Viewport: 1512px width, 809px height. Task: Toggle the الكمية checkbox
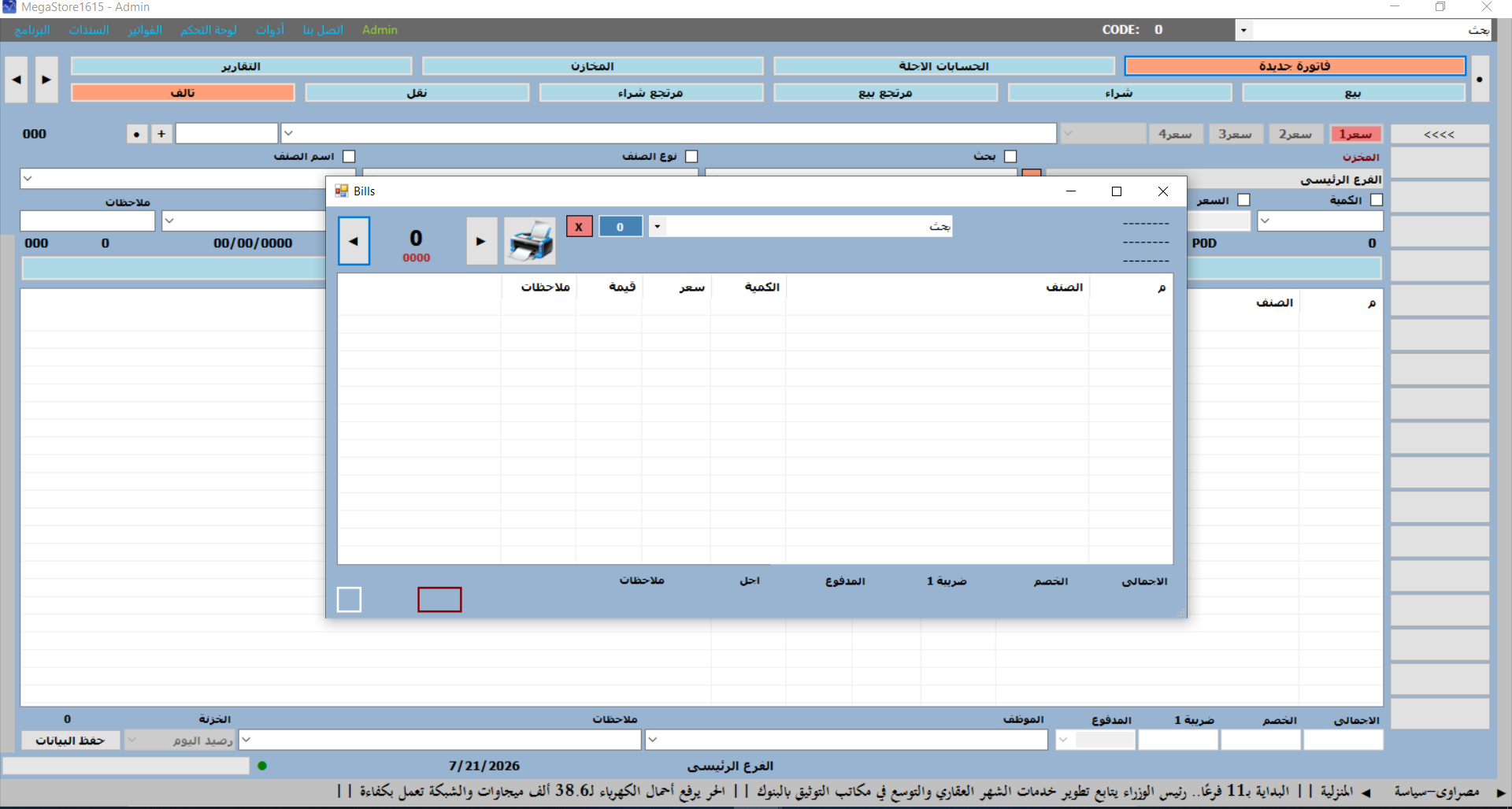click(1377, 200)
